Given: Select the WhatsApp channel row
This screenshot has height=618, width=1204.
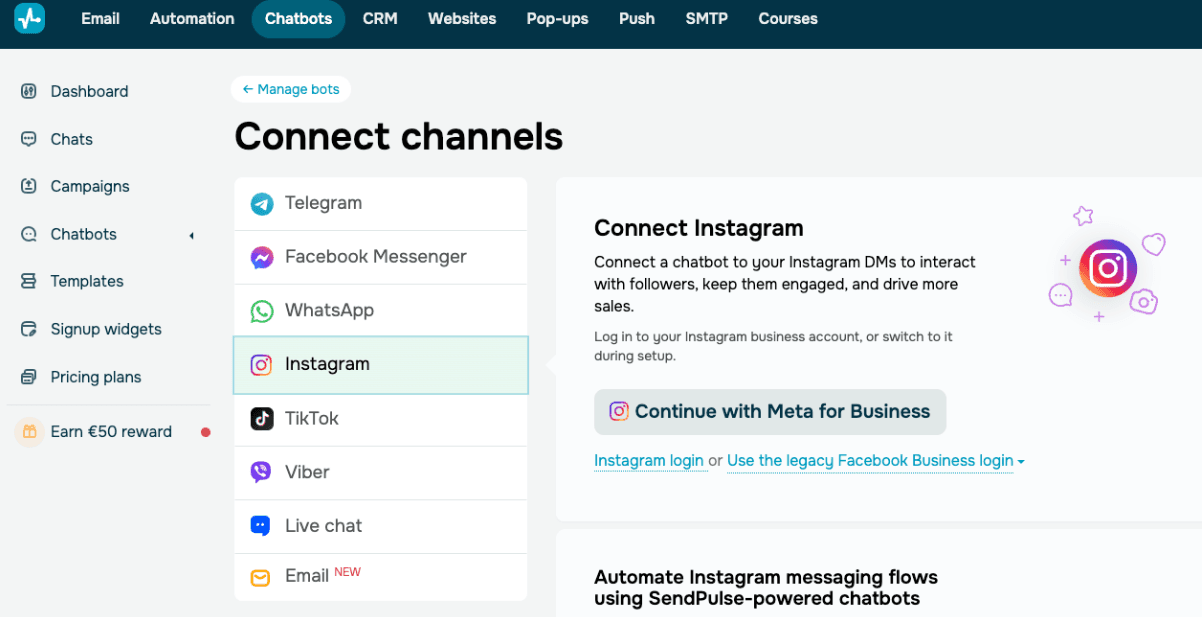Looking at the screenshot, I should point(380,311).
